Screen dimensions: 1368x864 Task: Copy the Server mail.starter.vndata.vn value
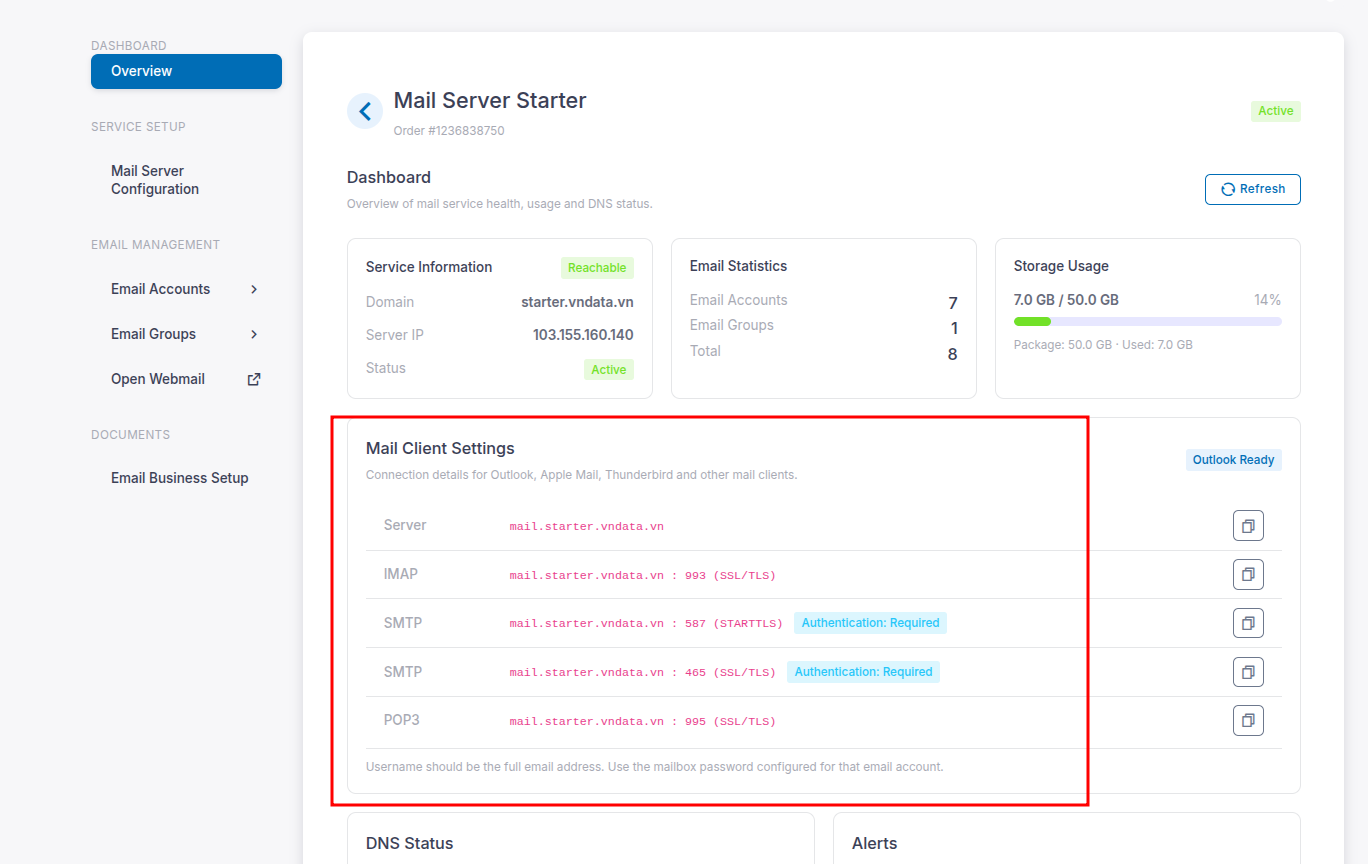[x=1248, y=525]
